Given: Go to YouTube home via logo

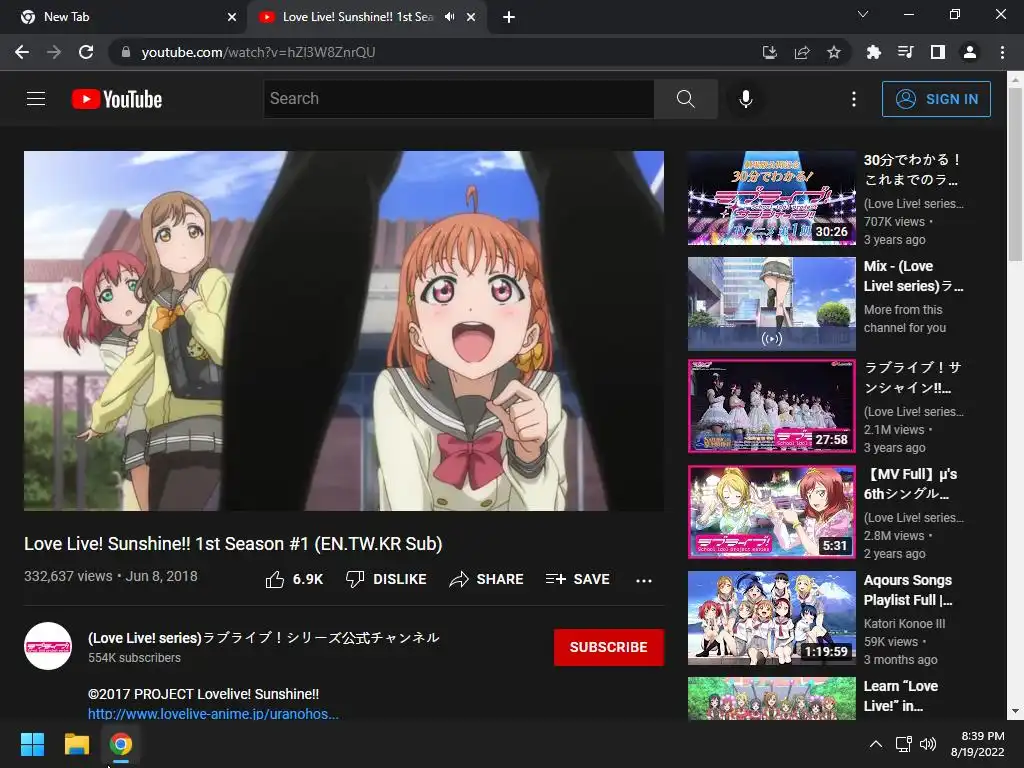Looking at the screenshot, I should [117, 99].
